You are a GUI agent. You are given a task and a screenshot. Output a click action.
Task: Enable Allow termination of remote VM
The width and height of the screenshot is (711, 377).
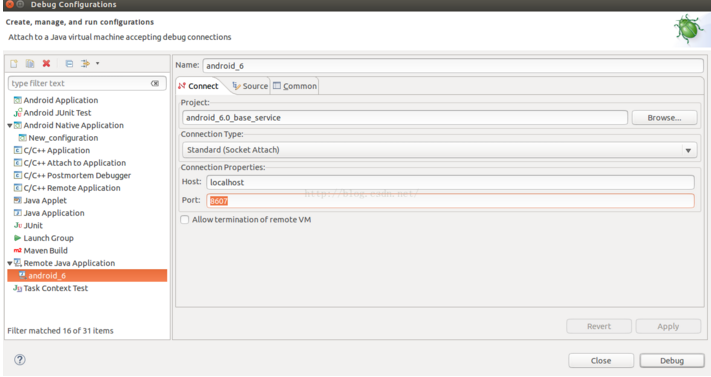[185, 220]
